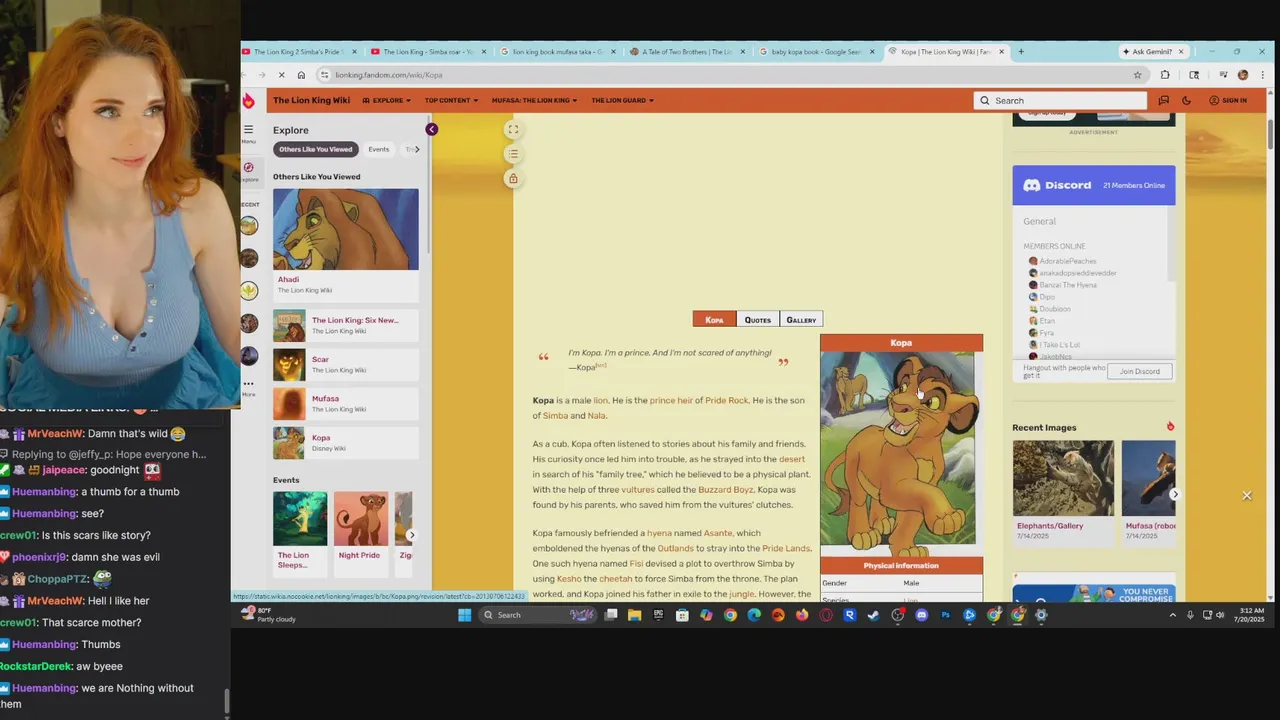The height and width of the screenshot is (720, 1280).
Task: Open the Mufasa recommendation item
Action: [x=346, y=403]
